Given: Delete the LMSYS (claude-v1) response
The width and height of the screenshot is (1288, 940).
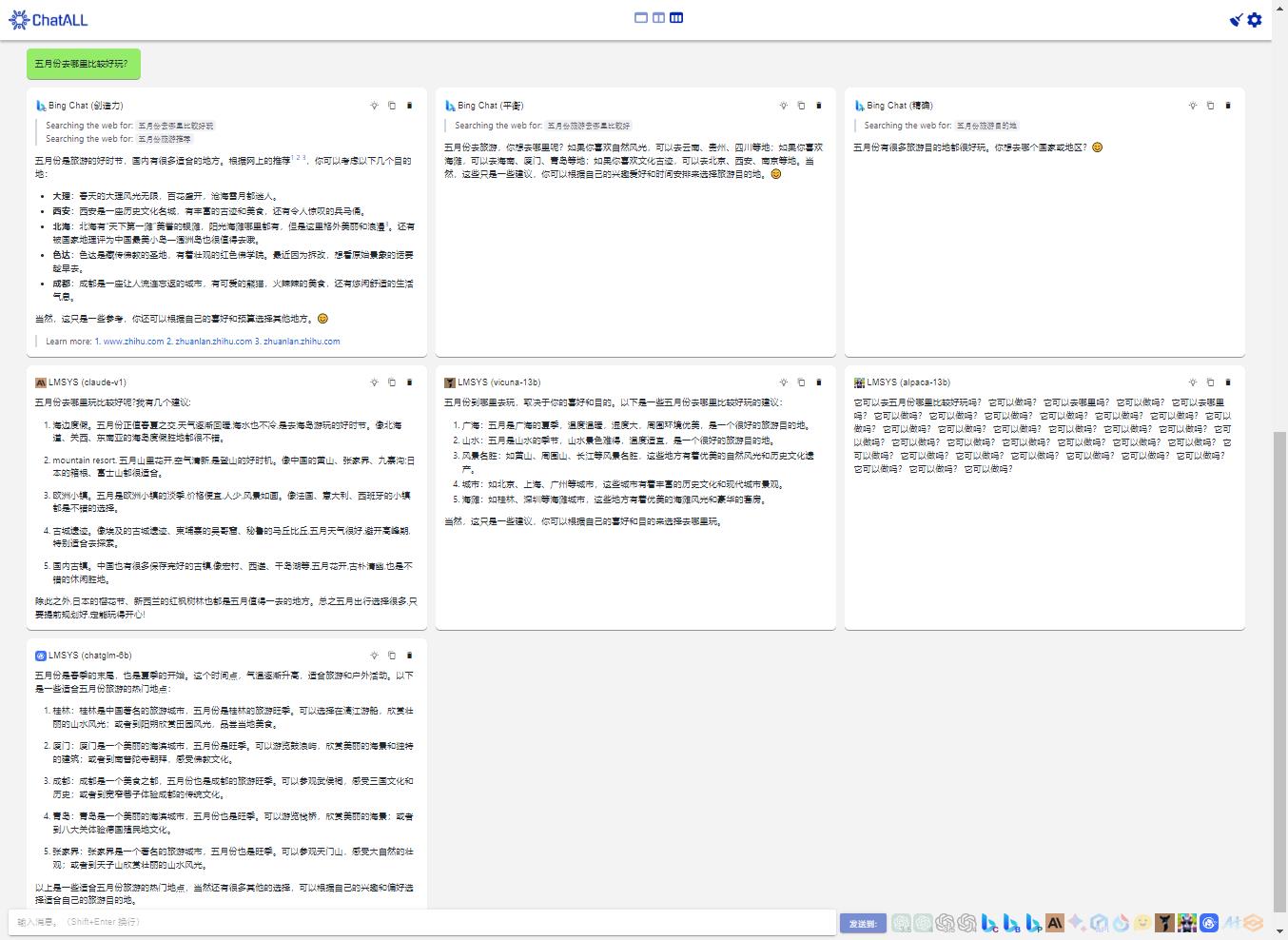Looking at the screenshot, I should (x=410, y=382).
